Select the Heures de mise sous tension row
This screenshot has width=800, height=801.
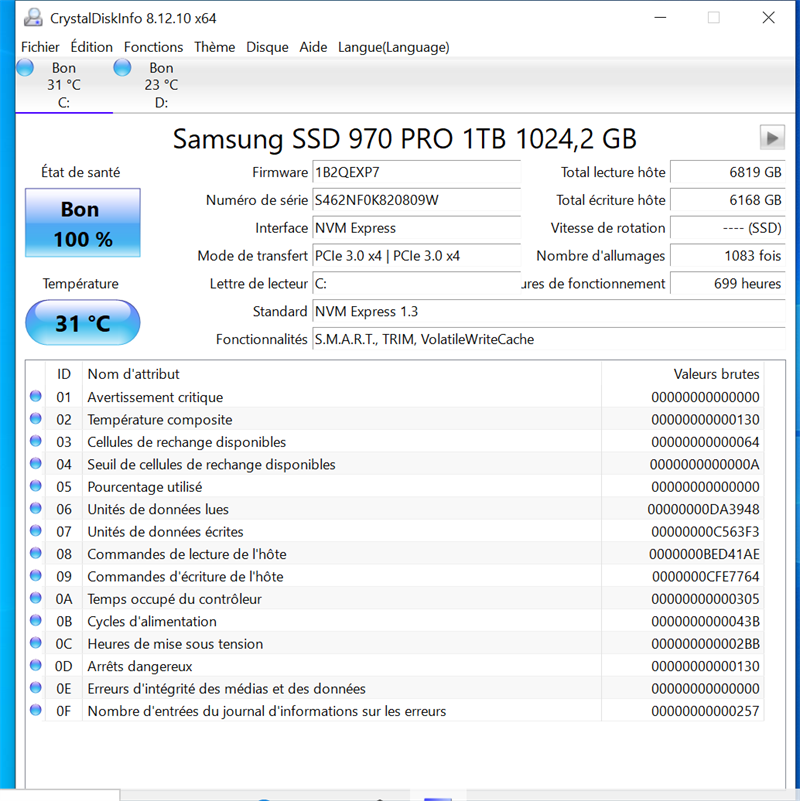point(395,644)
